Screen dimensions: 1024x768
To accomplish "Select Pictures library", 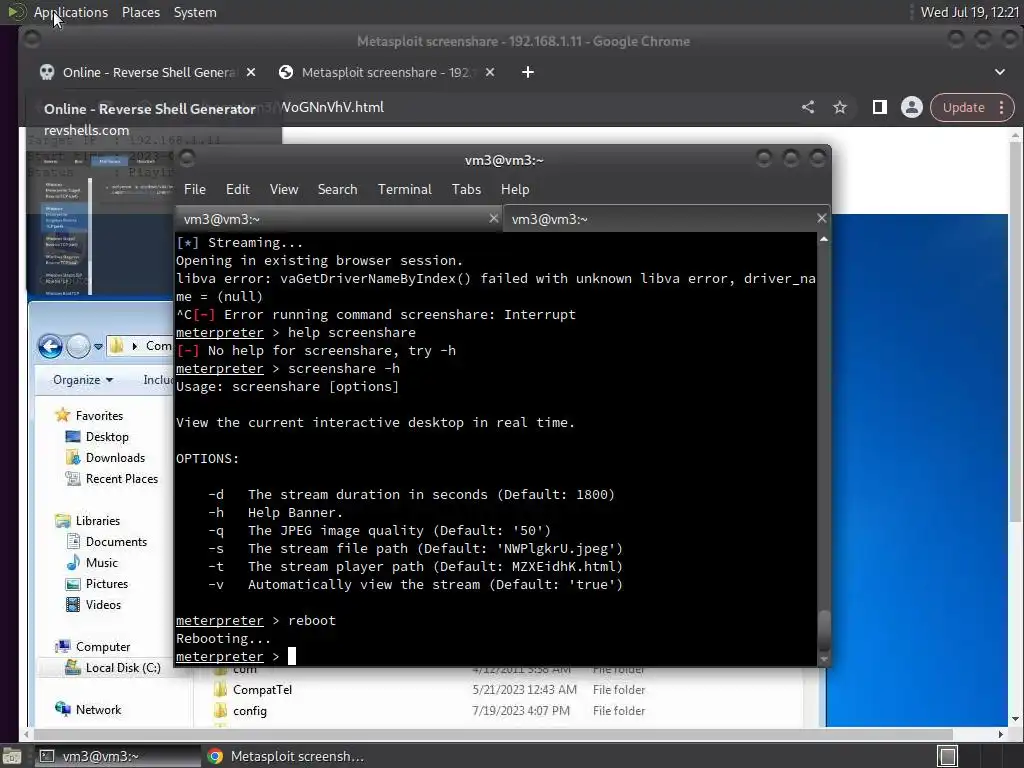I will point(97,584).
